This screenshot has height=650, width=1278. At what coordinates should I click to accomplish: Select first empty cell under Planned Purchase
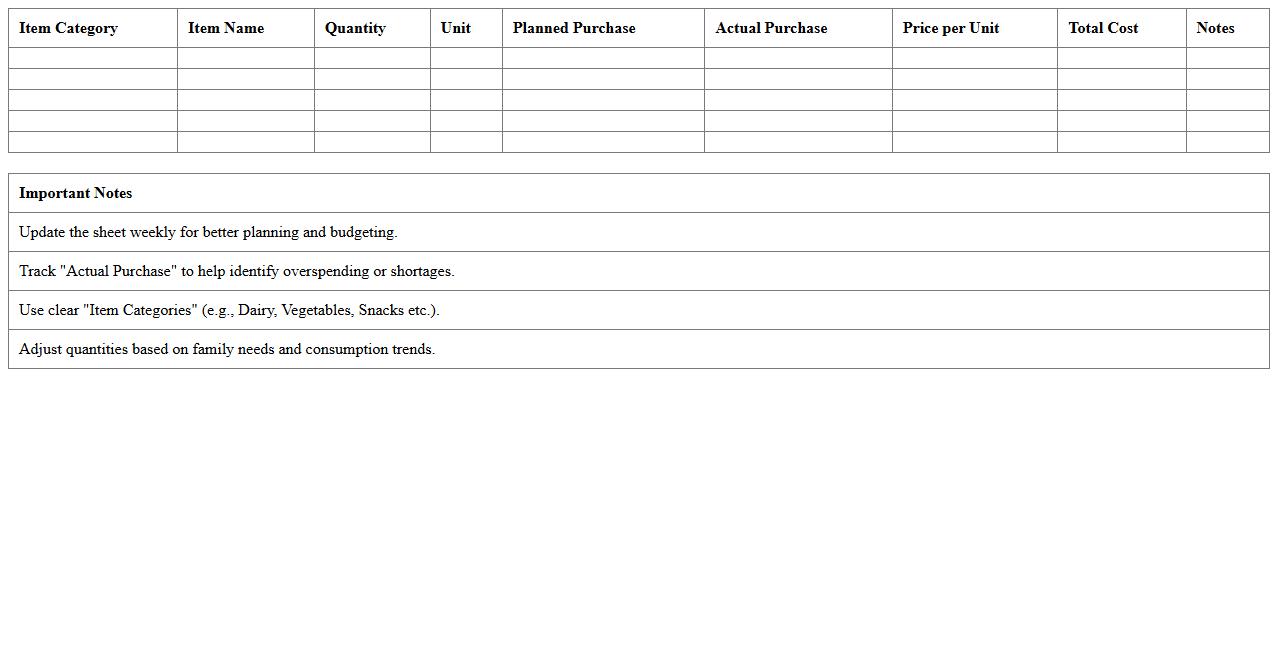pos(603,58)
